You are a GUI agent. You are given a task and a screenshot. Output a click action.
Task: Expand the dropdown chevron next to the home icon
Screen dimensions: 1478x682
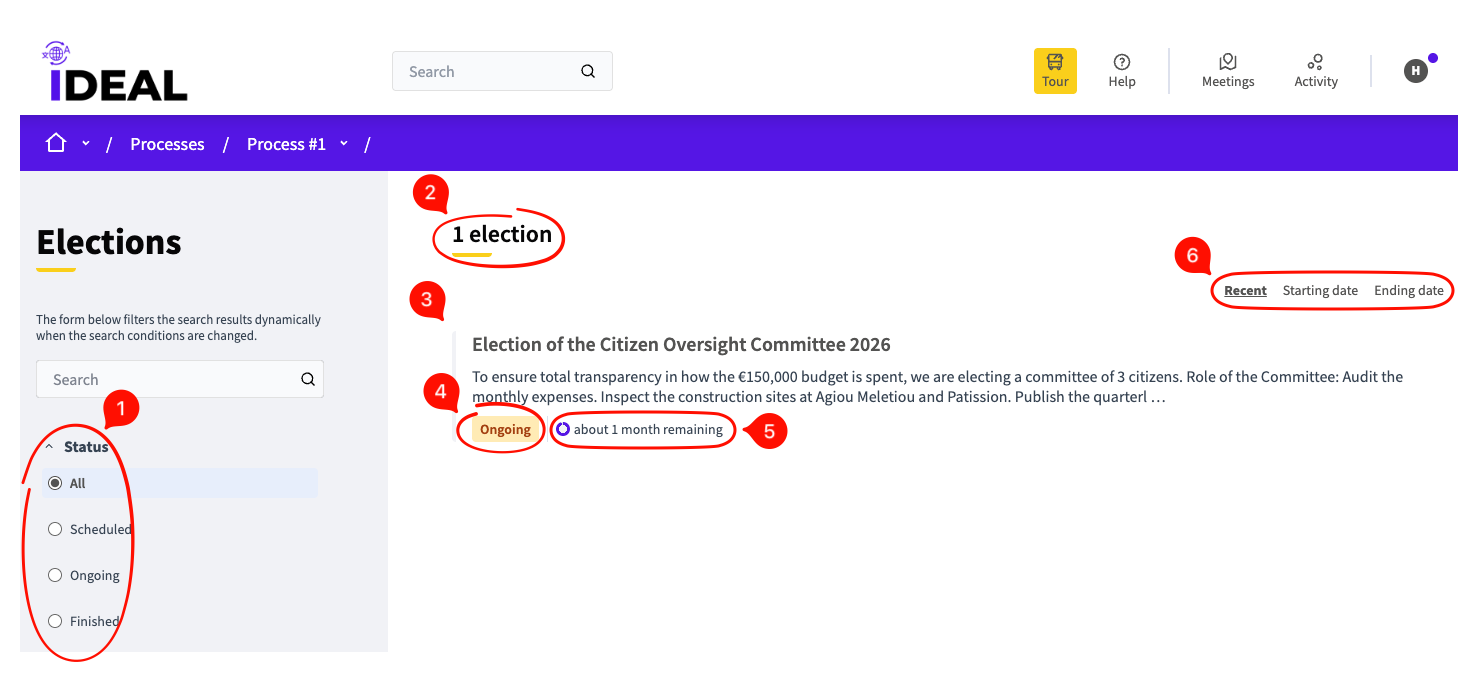[x=85, y=142]
